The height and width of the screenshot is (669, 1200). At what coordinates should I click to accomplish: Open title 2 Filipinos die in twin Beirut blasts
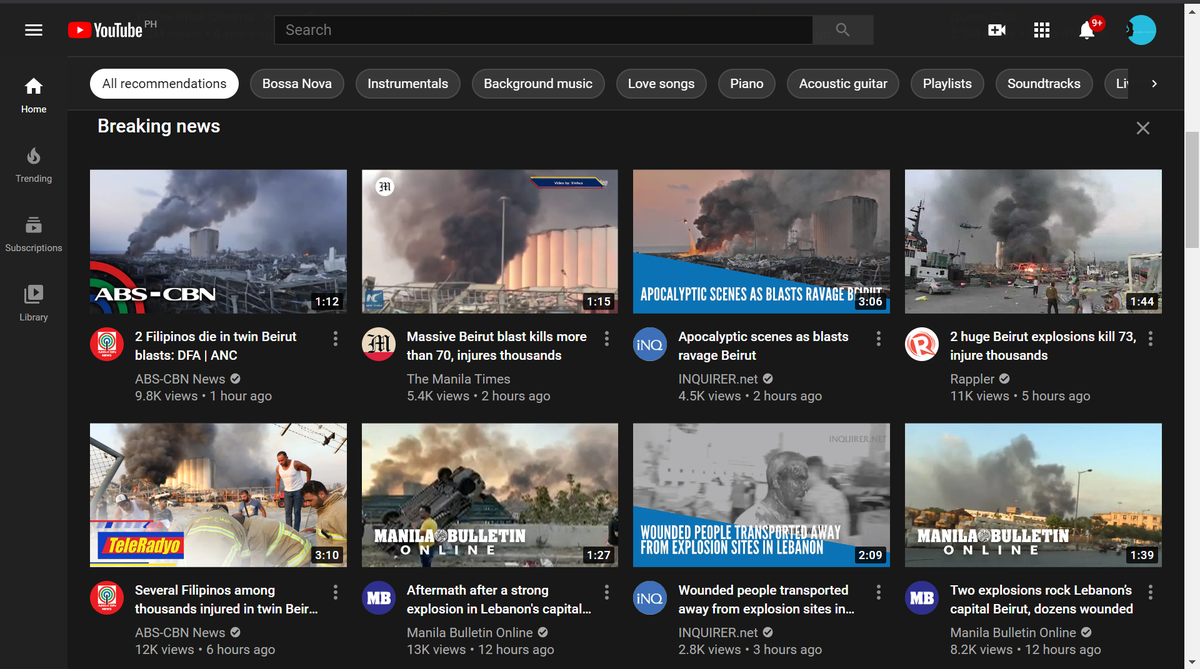click(x=216, y=346)
